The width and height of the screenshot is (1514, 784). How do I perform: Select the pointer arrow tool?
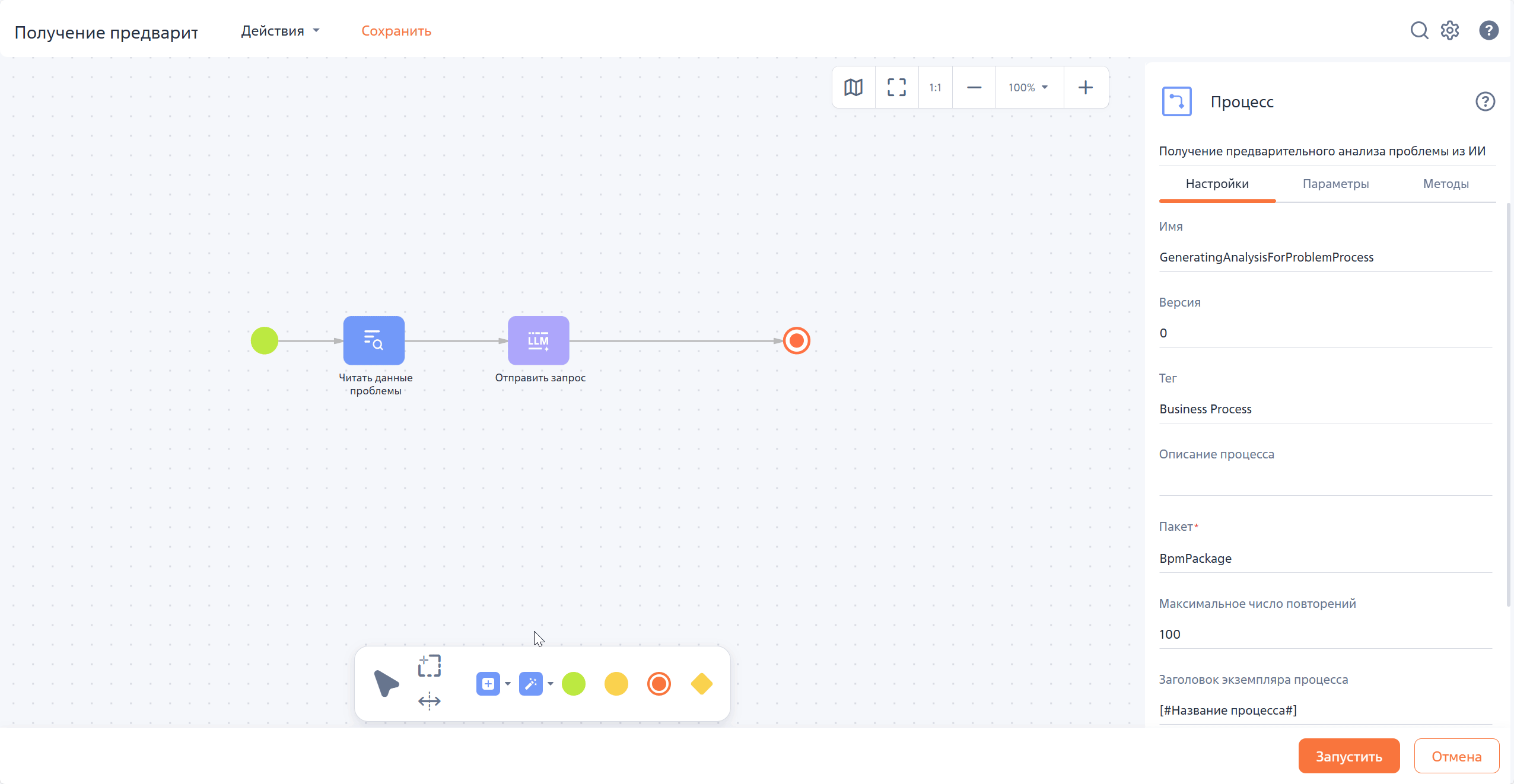386,683
